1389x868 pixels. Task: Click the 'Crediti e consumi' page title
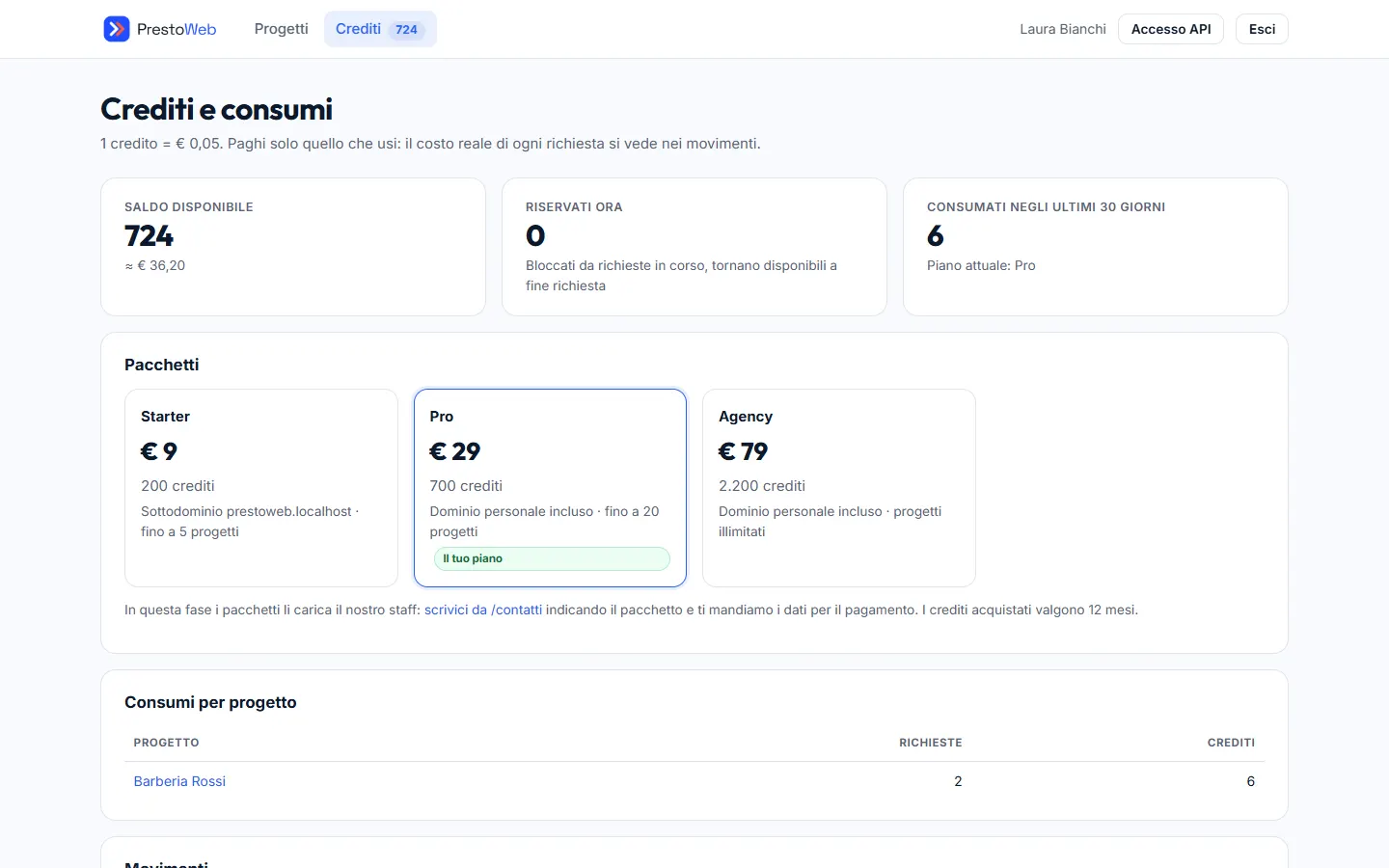point(216,109)
